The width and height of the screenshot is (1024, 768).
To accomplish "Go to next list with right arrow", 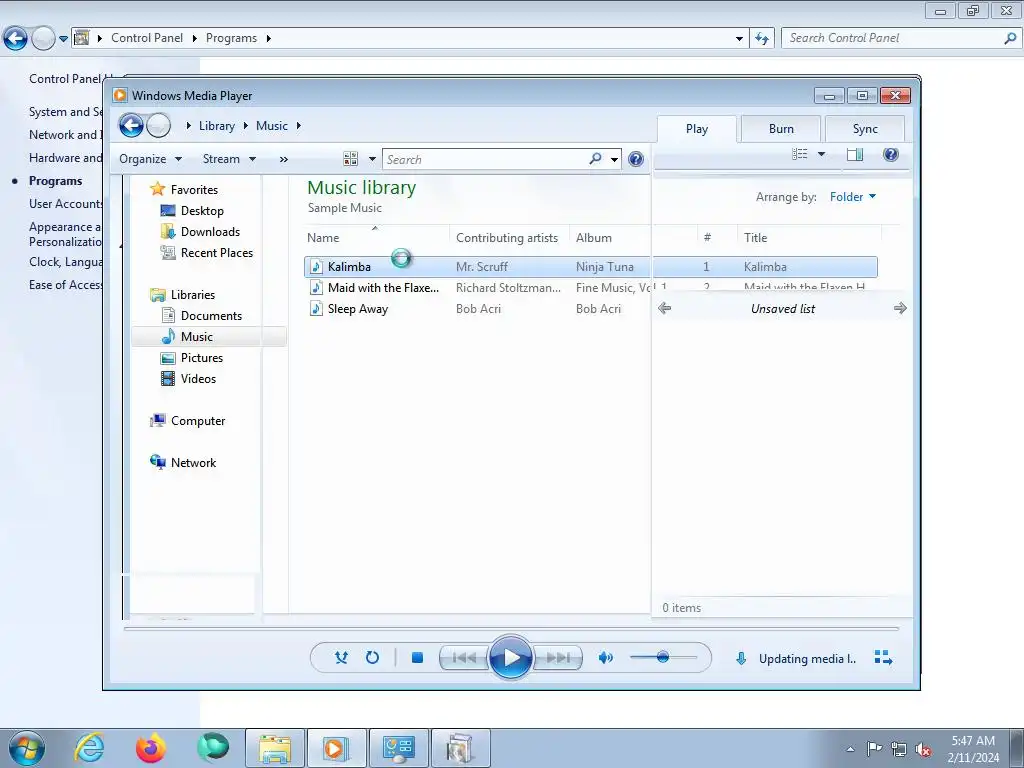I will coord(900,308).
